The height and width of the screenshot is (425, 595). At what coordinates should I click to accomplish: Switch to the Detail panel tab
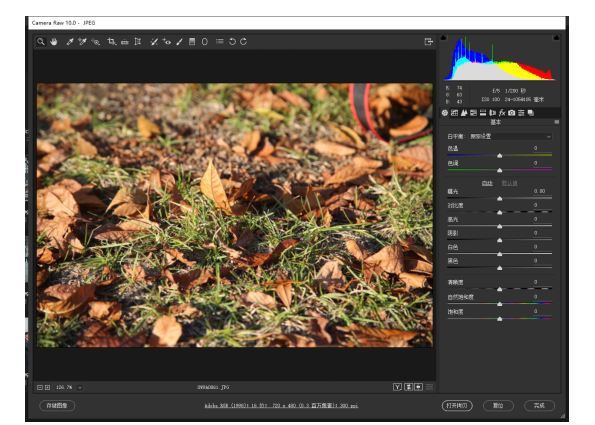(464, 113)
